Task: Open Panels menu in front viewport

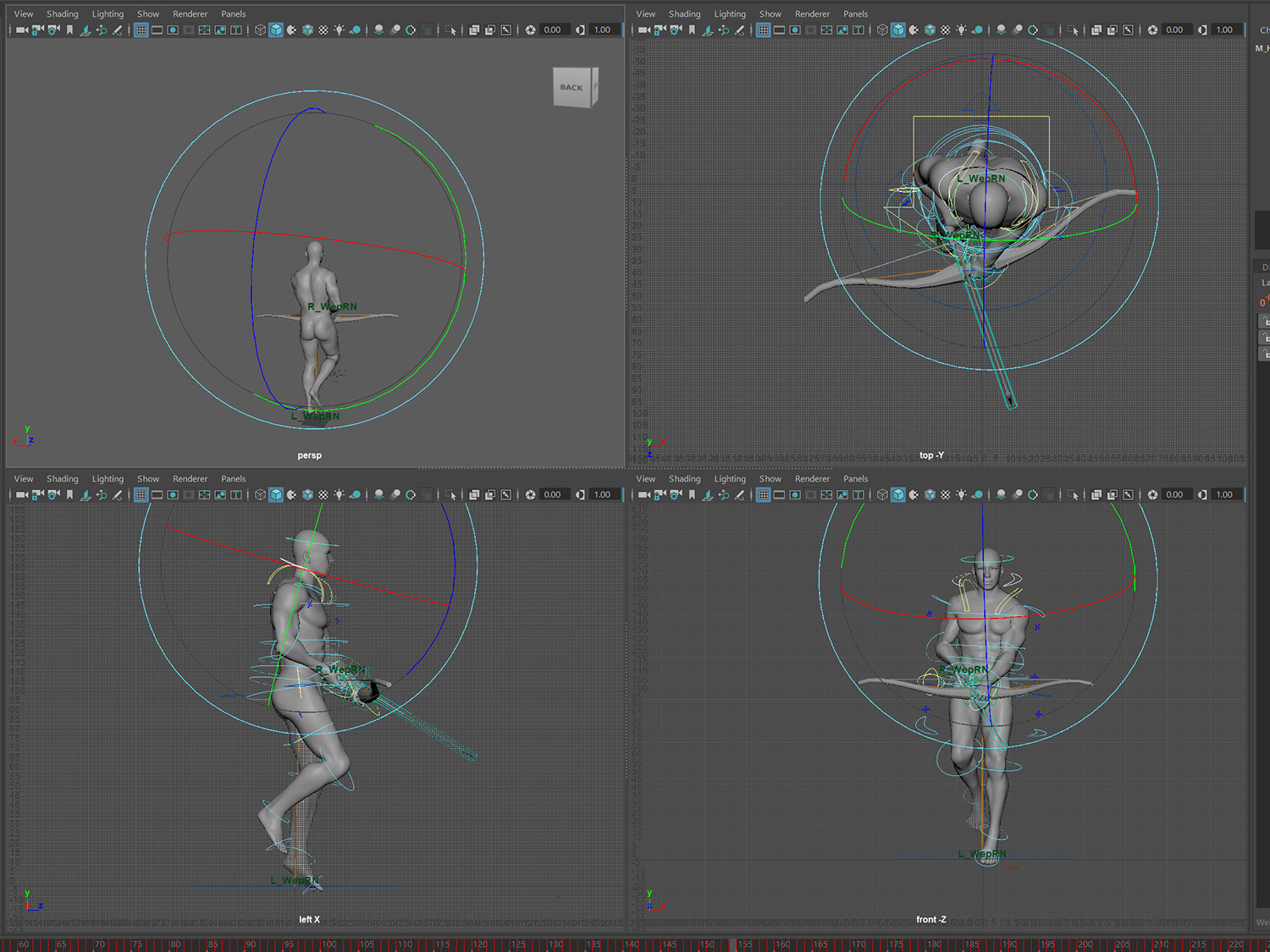Action: (855, 479)
